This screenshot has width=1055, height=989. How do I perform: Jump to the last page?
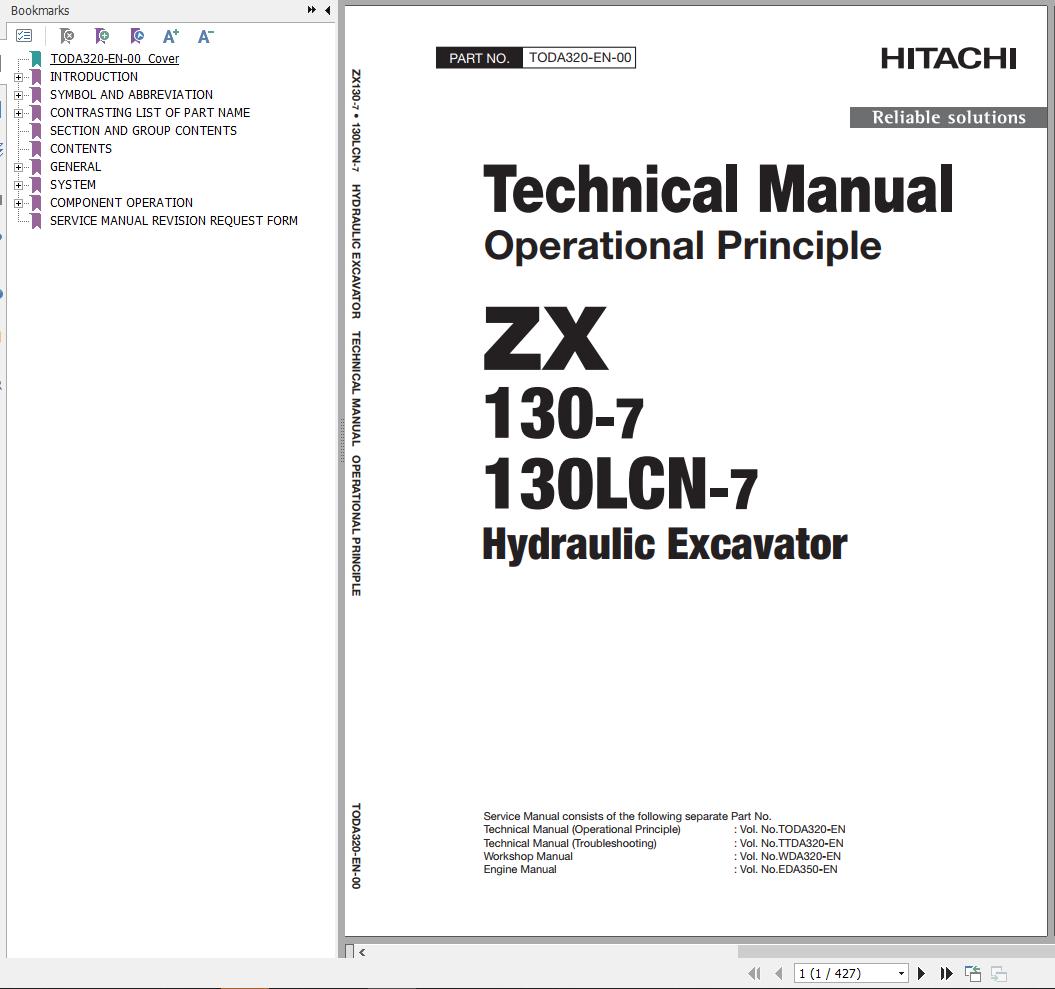(946, 973)
